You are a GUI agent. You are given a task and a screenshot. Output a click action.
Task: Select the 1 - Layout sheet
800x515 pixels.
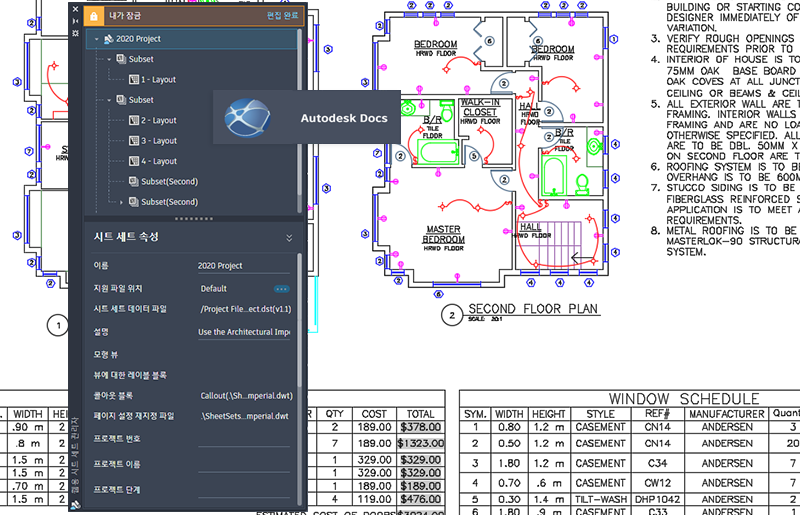pyautogui.click(x=158, y=80)
